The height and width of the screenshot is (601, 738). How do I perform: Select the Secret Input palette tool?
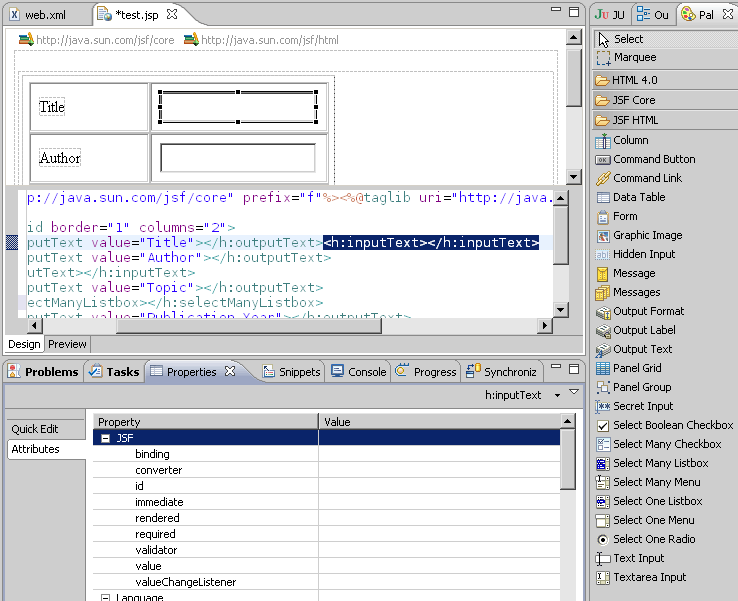point(643,406)
